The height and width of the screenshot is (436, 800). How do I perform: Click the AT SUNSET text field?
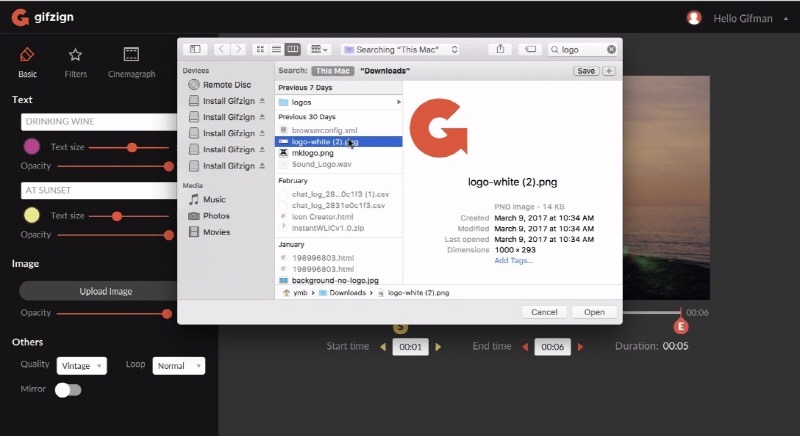(x=99, y=190)
